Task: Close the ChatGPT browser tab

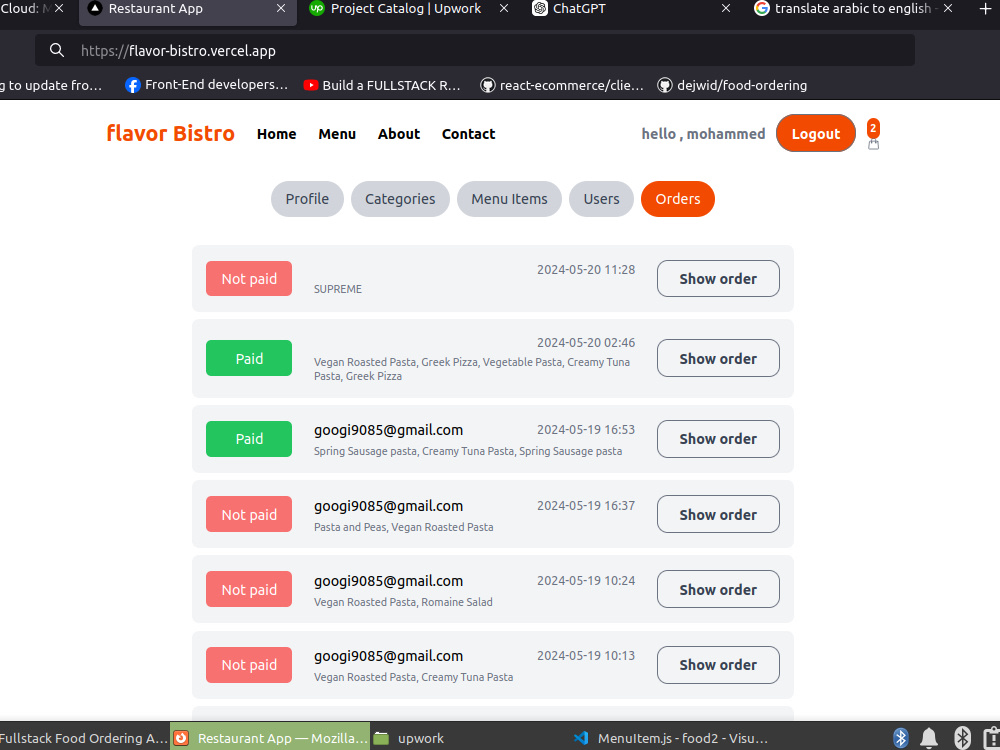Action: pyautogui.click(x=726, y=8)
